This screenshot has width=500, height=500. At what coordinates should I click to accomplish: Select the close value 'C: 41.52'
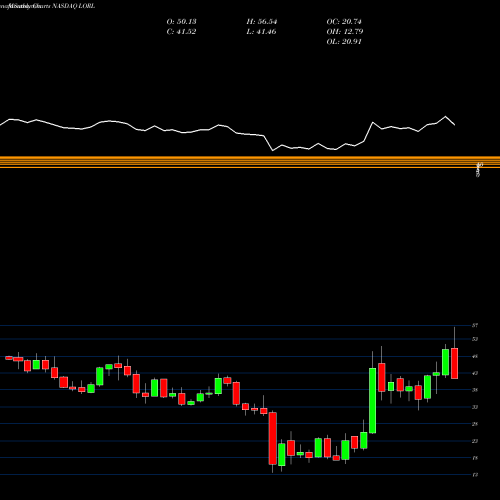click(181, 31)
